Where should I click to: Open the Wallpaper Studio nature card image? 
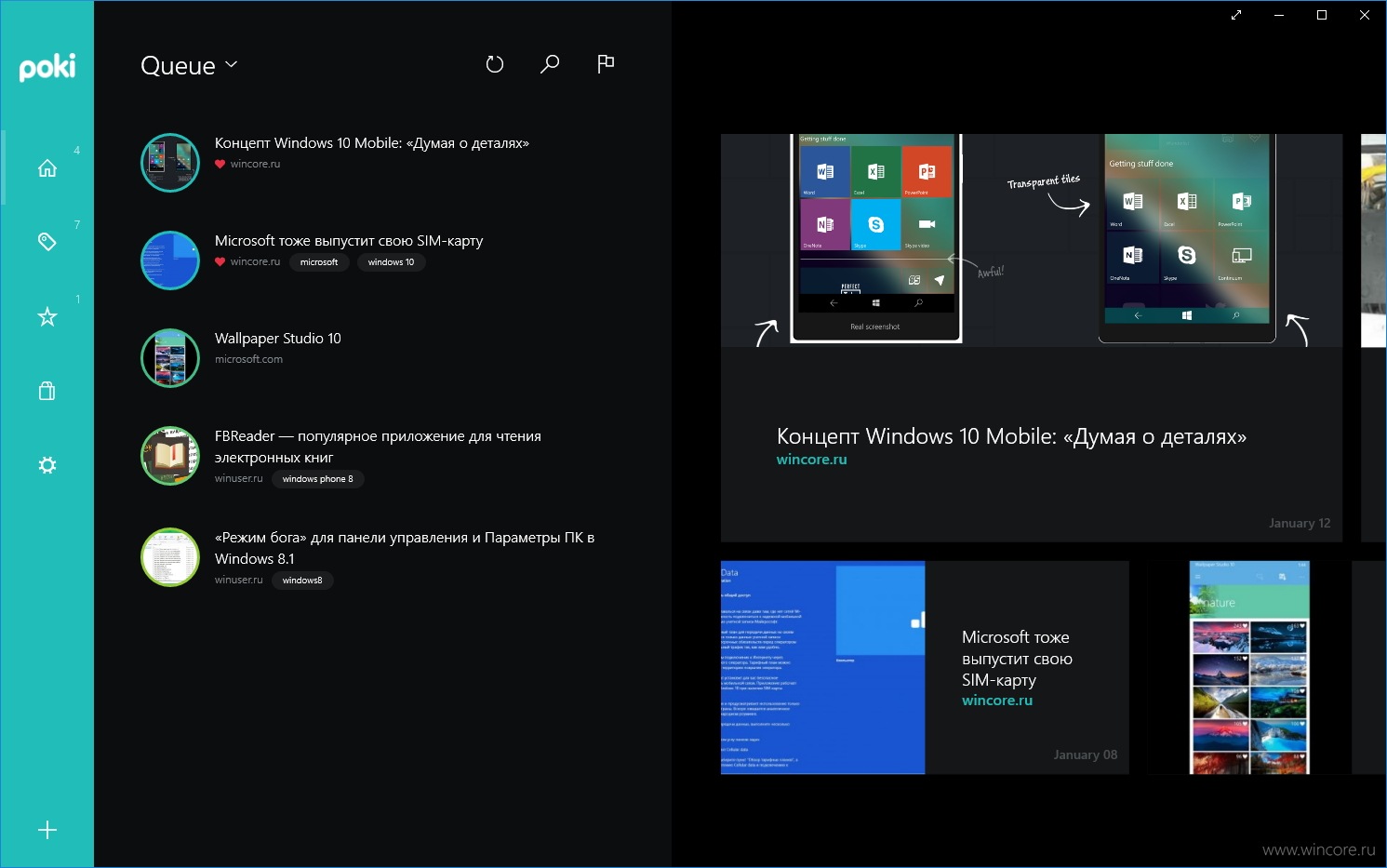(1249, 667)
